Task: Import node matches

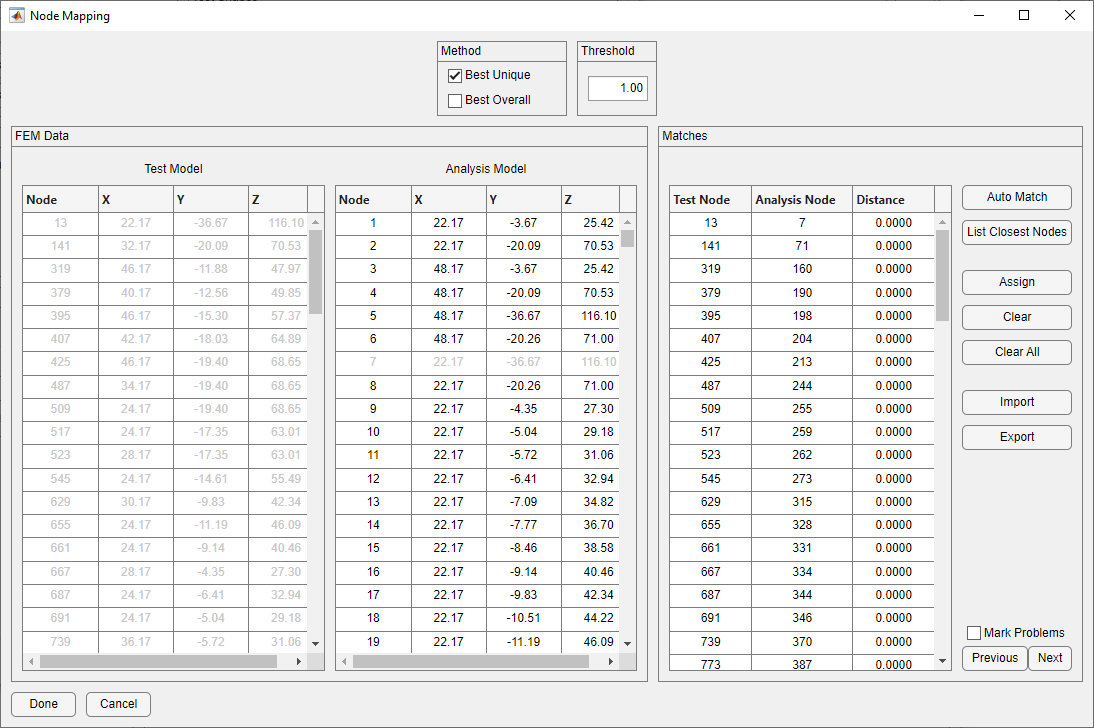Action: [1017, 402]
